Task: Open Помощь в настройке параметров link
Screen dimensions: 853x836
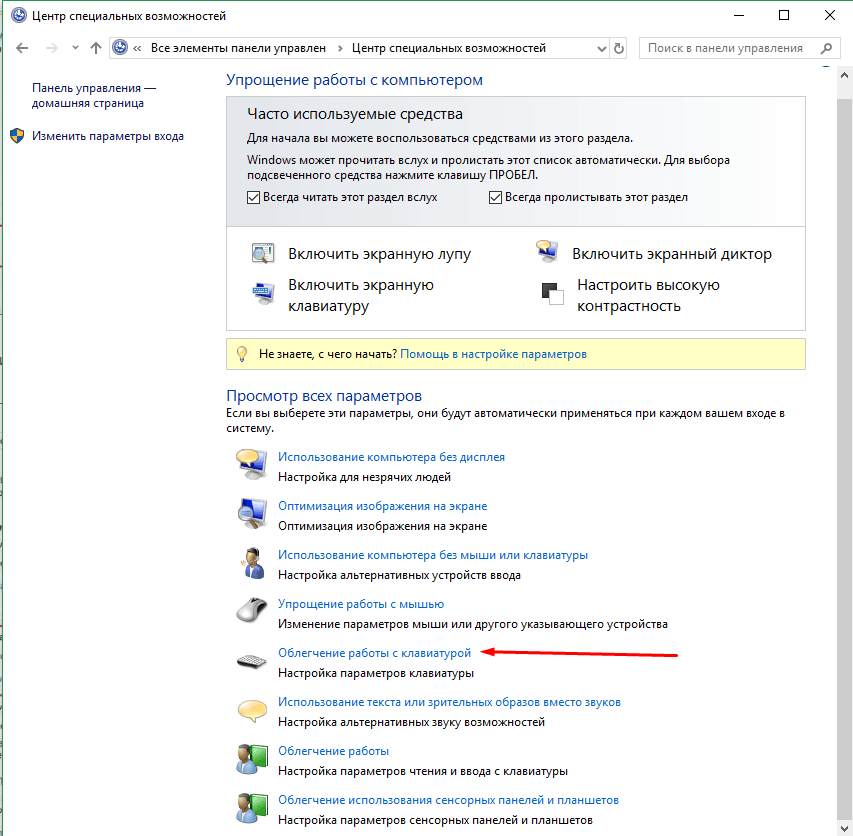Action: click(x=493, y=354)
